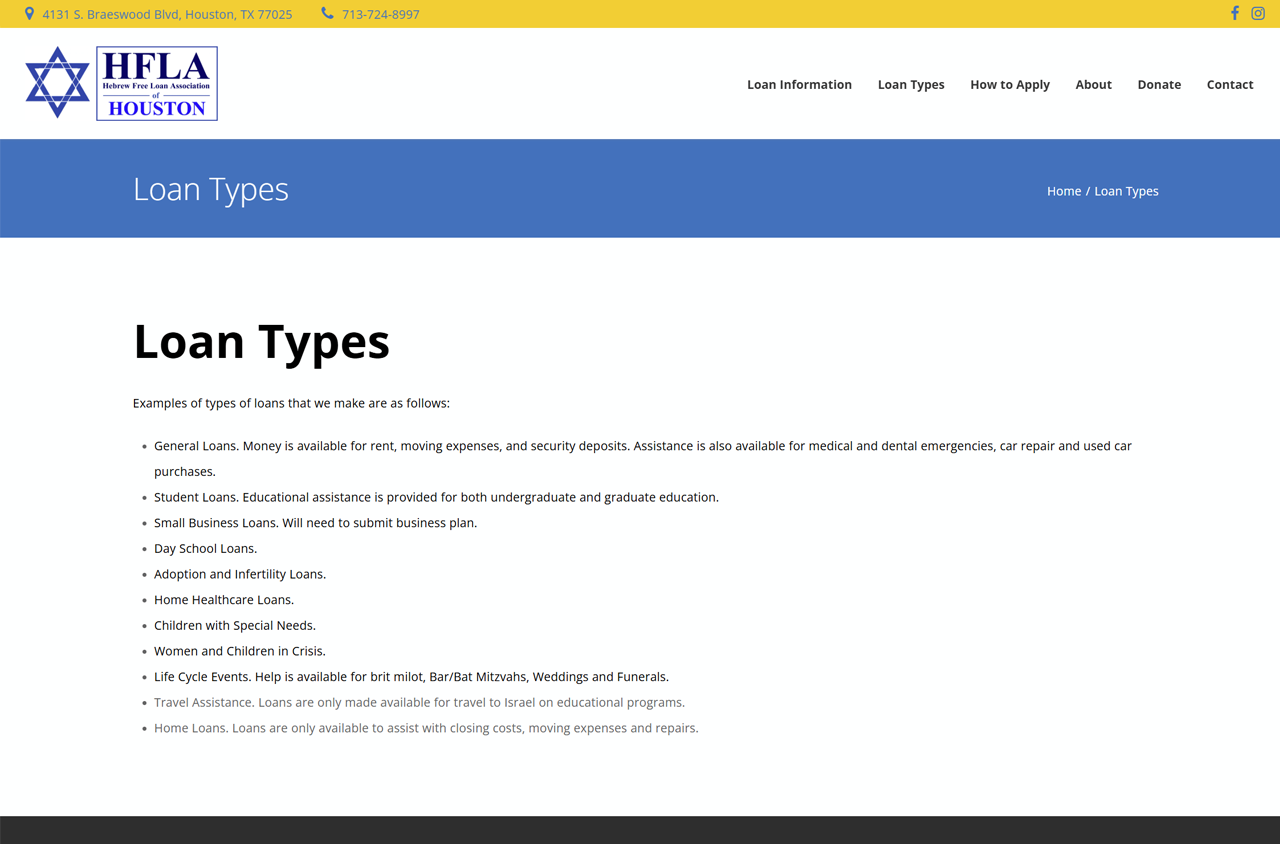
Task: Click the phone receiver icon in top bar
Action: (x=327, y=13)
